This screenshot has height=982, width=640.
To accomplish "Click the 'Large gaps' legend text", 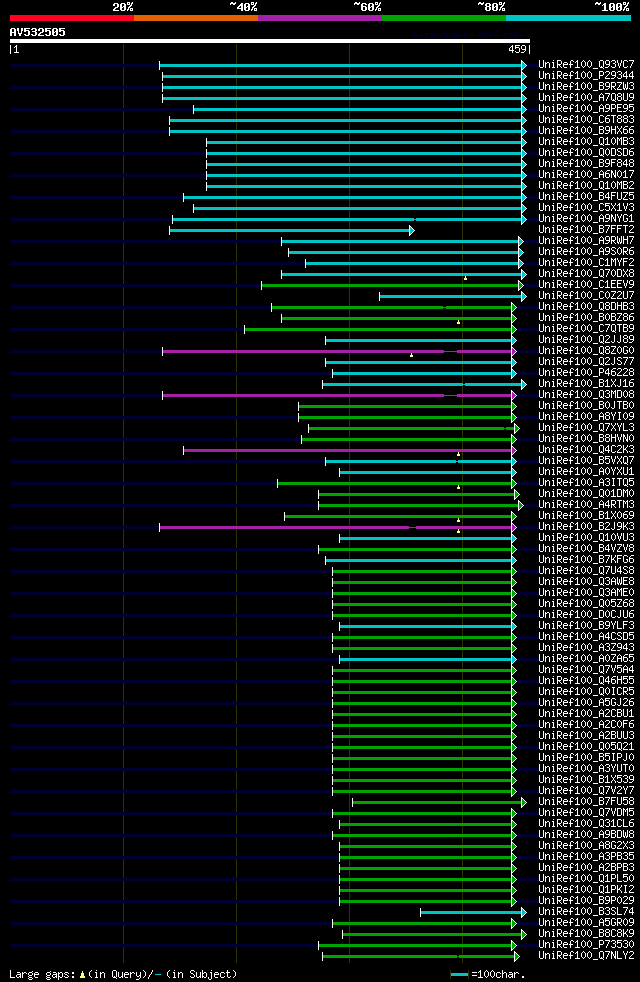I will [x=43, y=974].
